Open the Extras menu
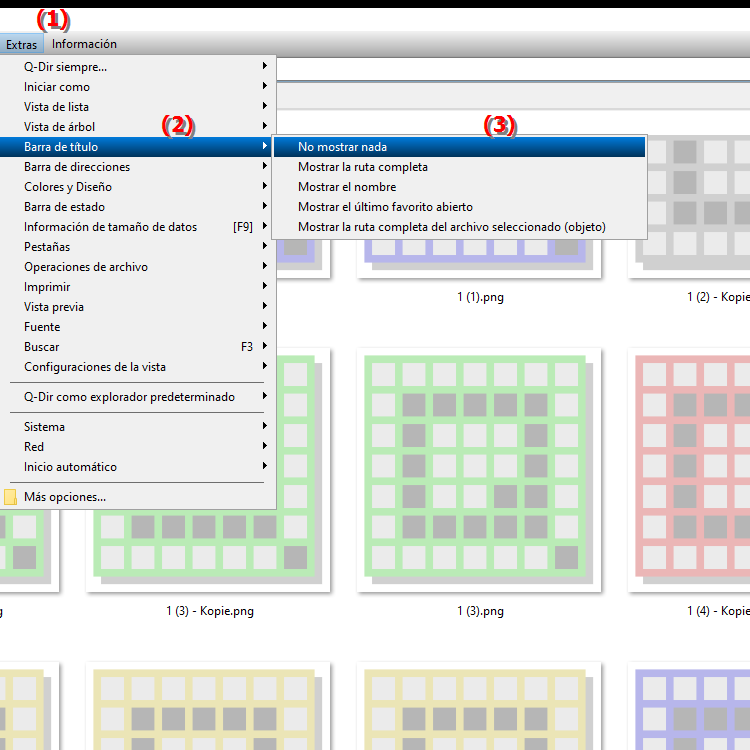750x750 pixels. 22,44
